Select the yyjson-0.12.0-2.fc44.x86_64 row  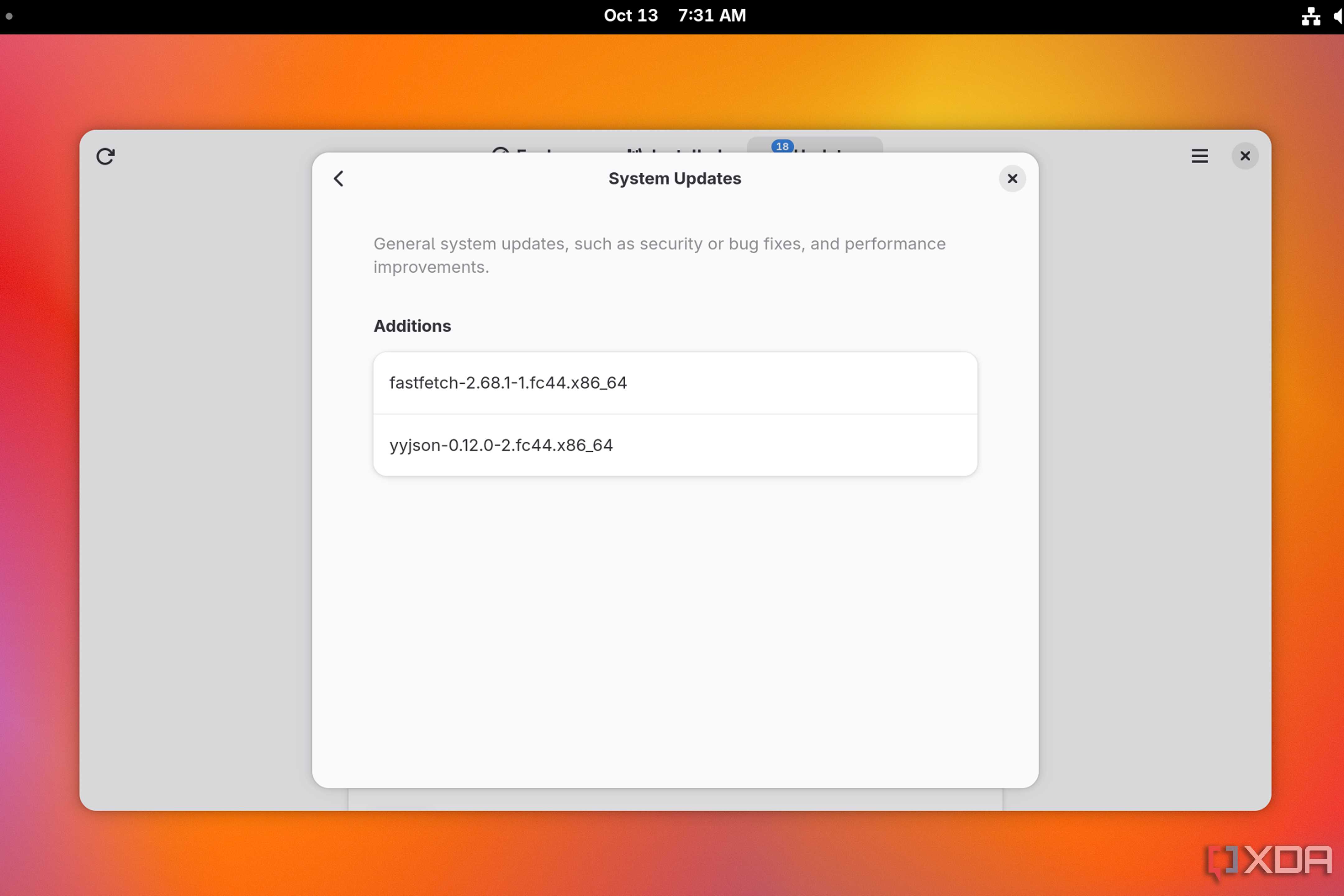point(675,445)
